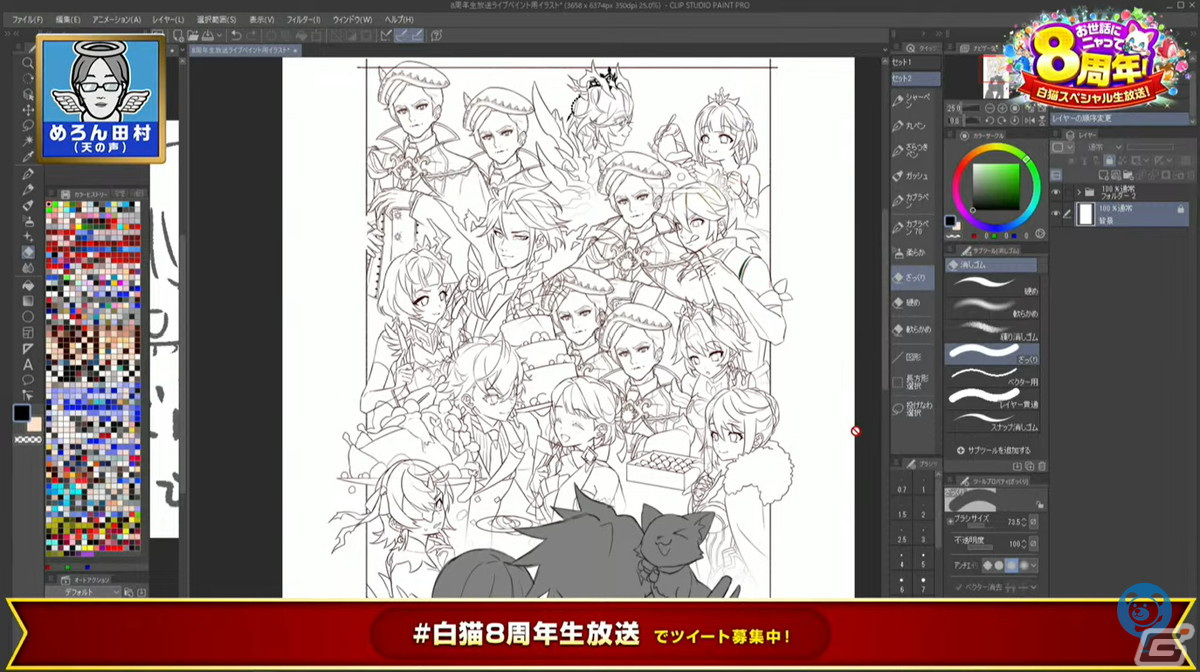Open the 編集(E) menu
Image resolution: width=1200 pixels, height=672 pixels.
pos(69,19)
